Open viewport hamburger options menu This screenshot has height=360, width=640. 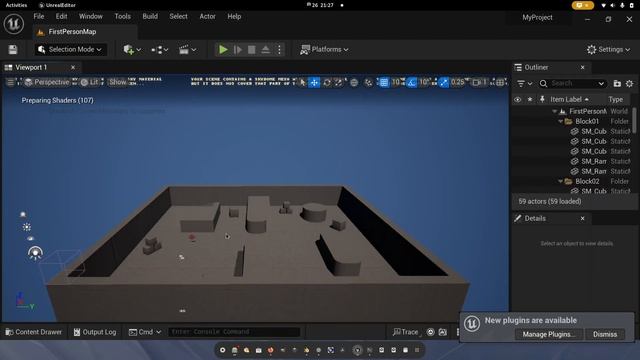coord(10,82)
